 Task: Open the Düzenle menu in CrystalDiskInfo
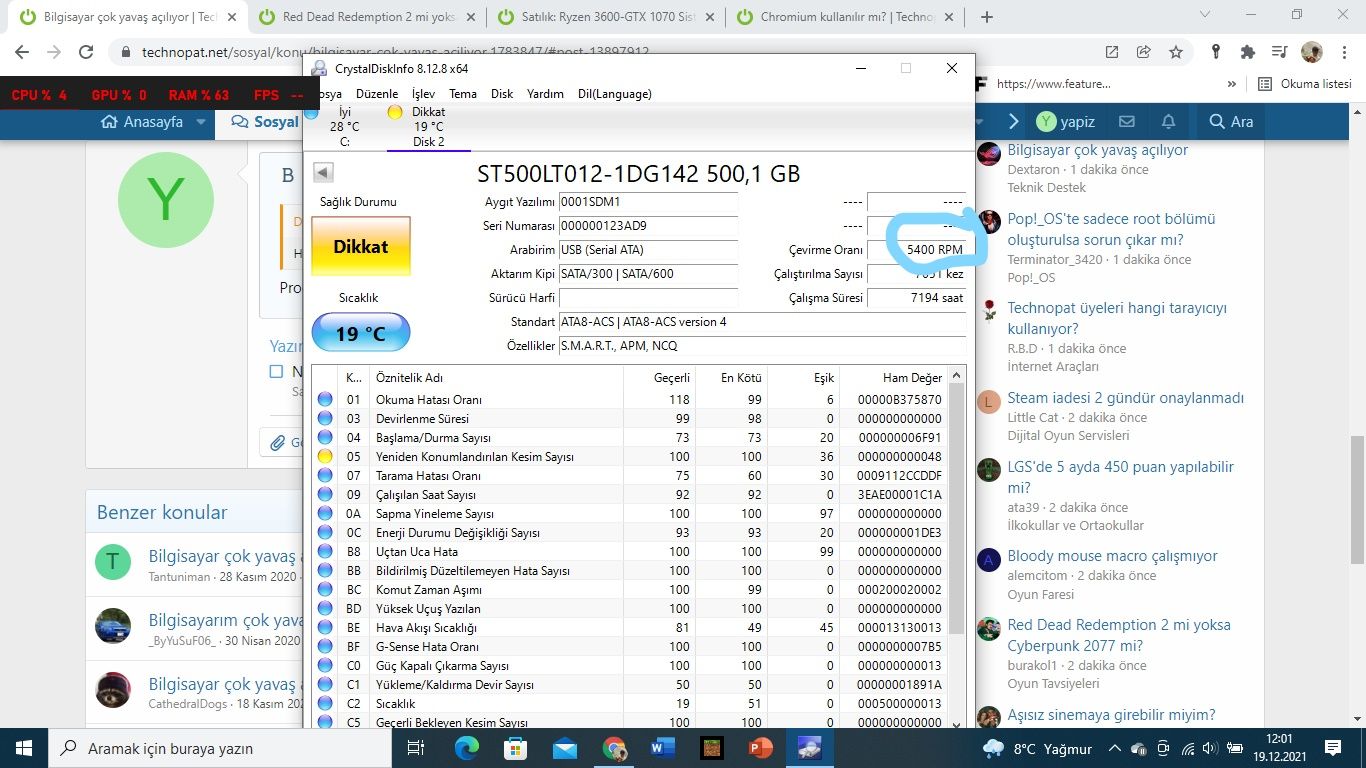377,94
